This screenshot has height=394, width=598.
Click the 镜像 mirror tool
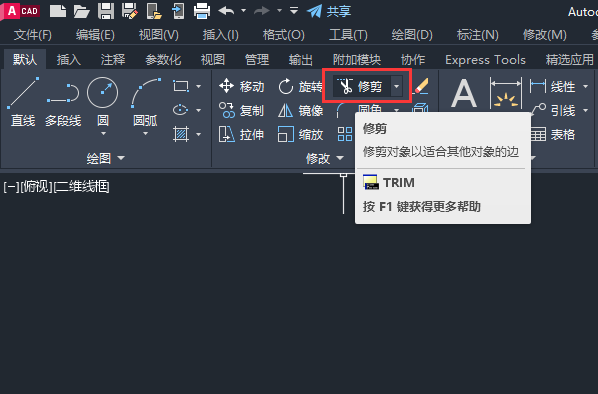[301, 111]
